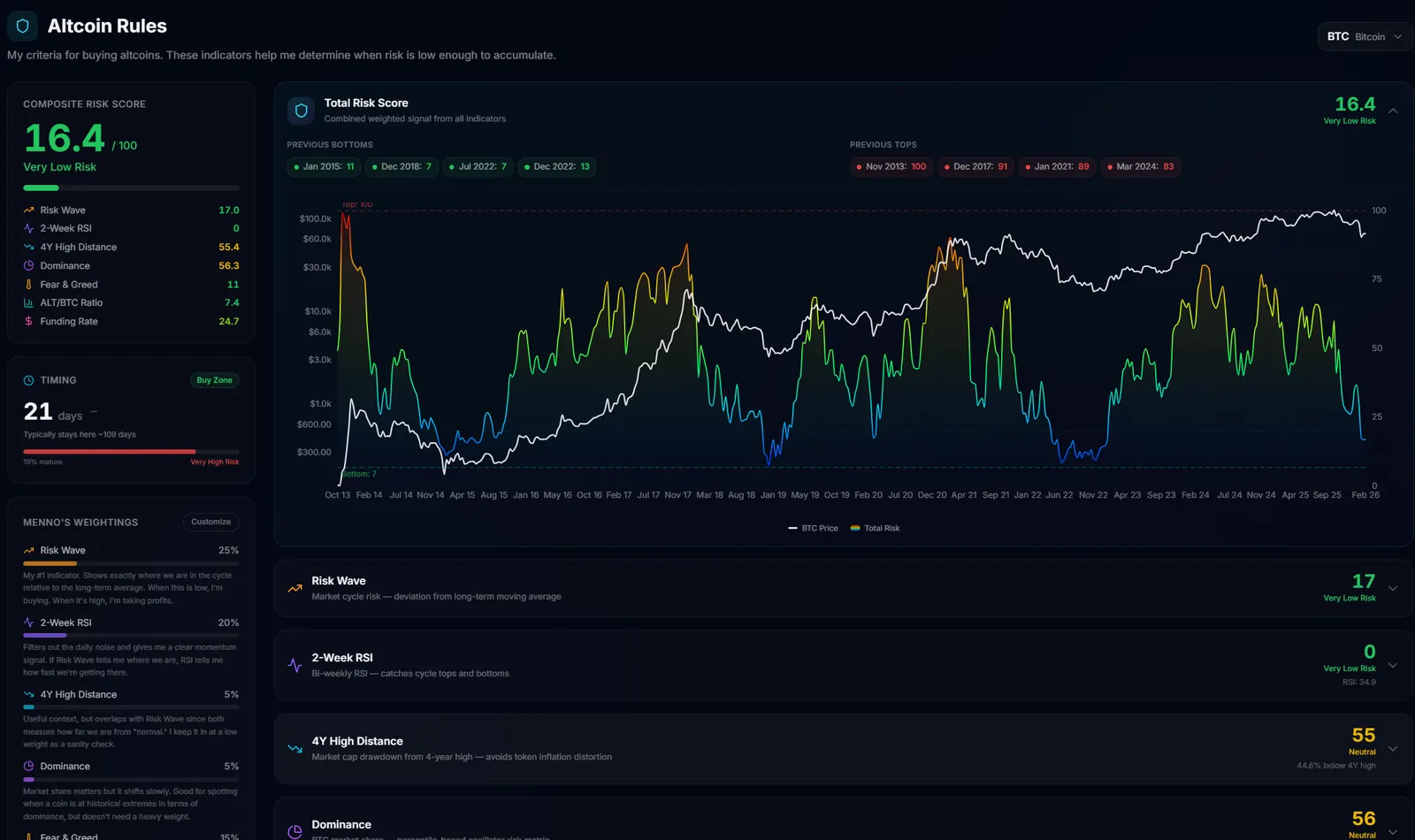Viewport: 1415px width, 840px height.
Task: Select the Dec 2017 previous top chip
Action: pos(975,166)
